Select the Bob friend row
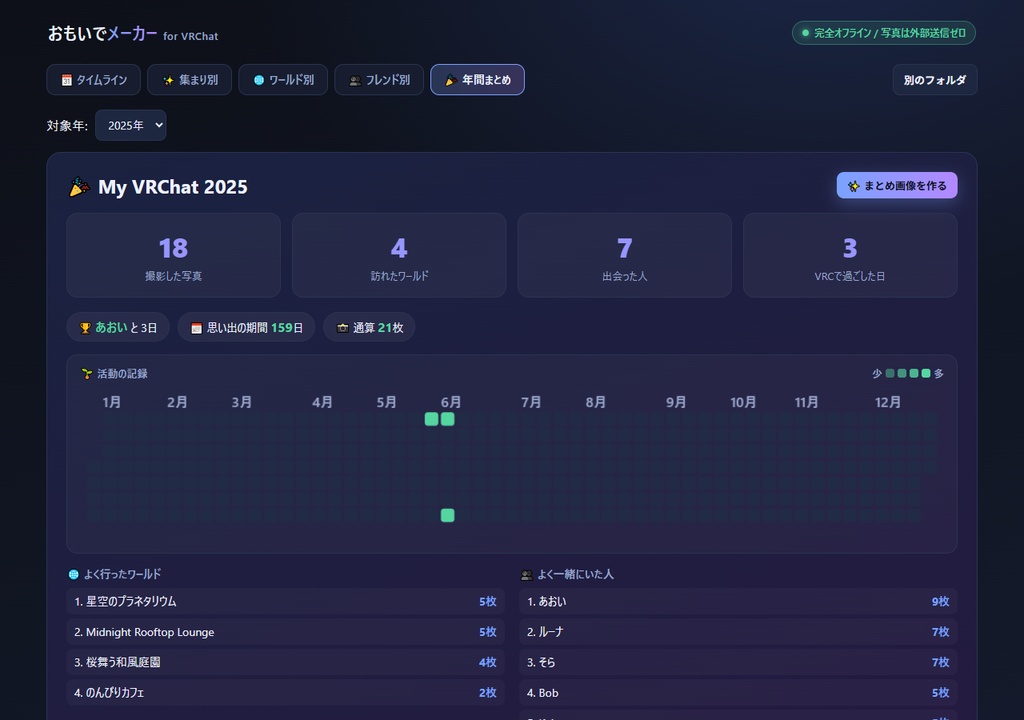 pyautogui.click(x=738, y=693)
